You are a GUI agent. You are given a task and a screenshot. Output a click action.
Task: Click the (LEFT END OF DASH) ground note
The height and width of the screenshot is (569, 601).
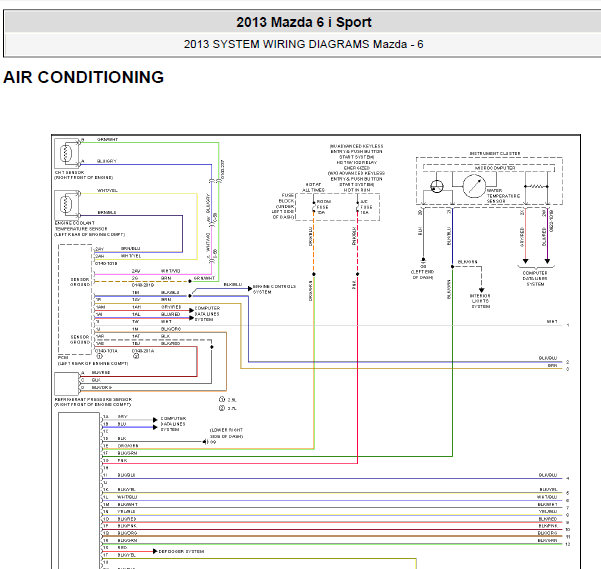click(x=423, y=275)
